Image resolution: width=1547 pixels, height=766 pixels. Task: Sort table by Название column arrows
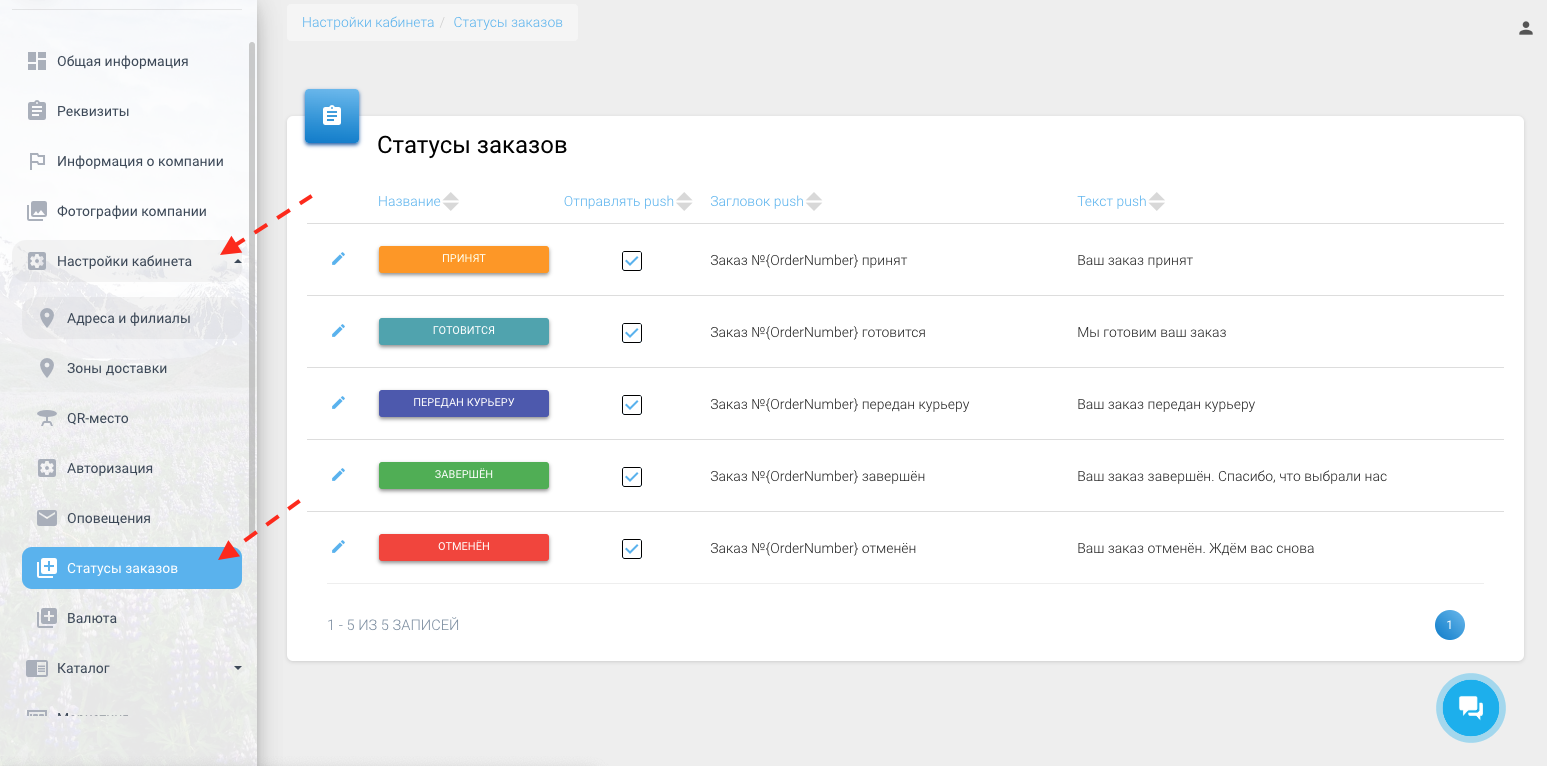[x=451, y=202]
